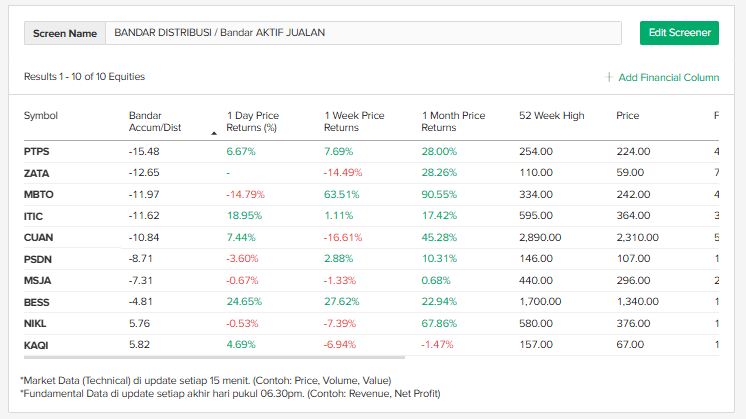Sort by 1 Week Price Returns header
This screenshot has height=419, width=746.
click(354, 121)
